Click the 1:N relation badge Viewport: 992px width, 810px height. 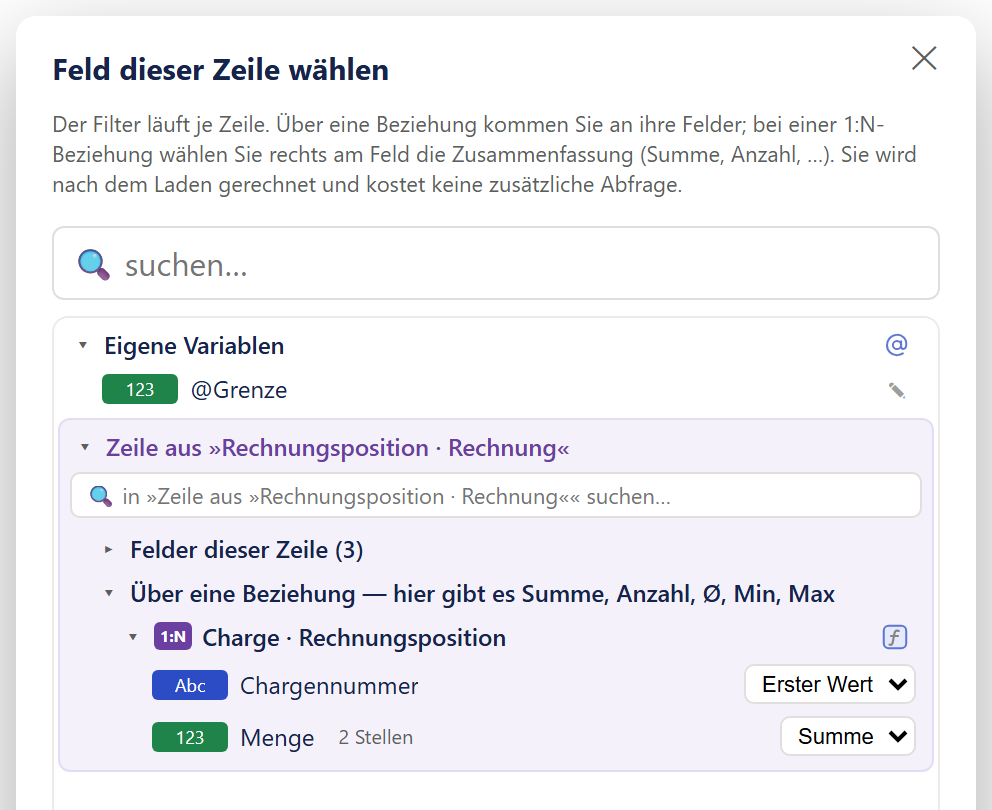point(173,637)
